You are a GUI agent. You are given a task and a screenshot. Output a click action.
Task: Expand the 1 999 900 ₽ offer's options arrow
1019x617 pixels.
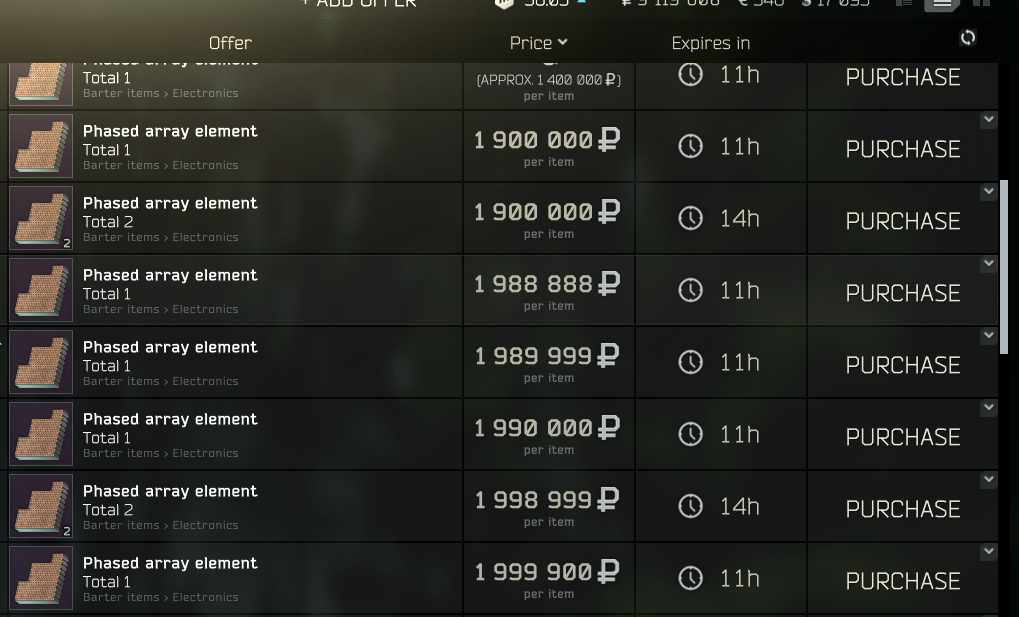[x=988, y=552]
